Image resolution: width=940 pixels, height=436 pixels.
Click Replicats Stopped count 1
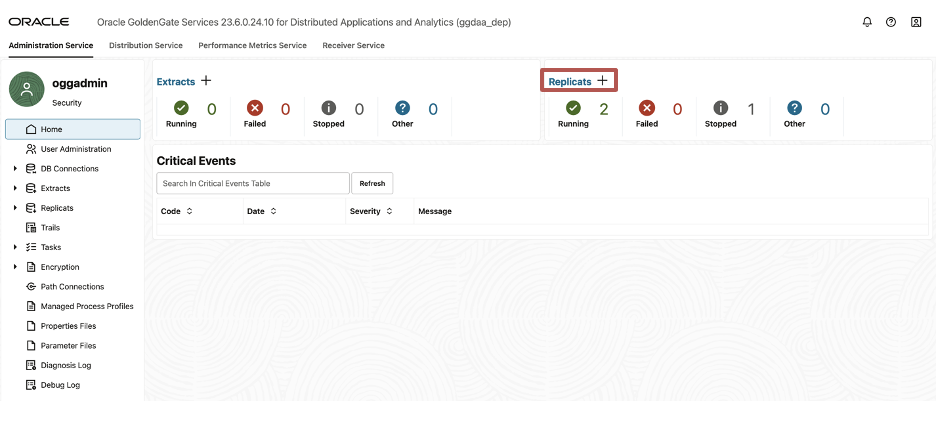751,109
